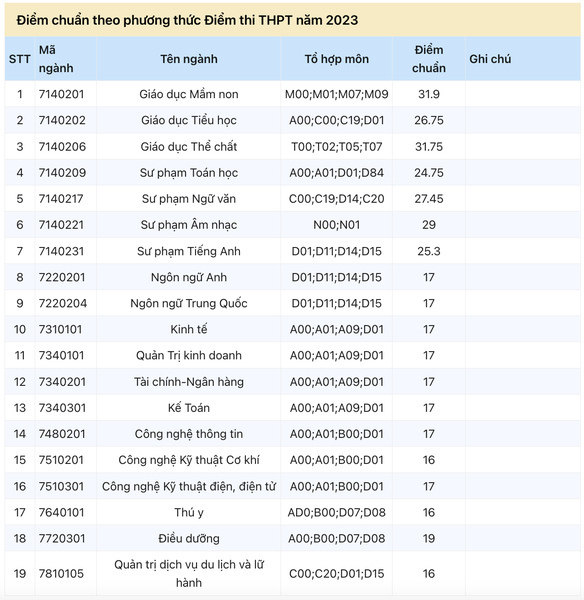
Task: Select the Ngôn ngữ Trung Quốc cell
Action: tap(189, 303)
